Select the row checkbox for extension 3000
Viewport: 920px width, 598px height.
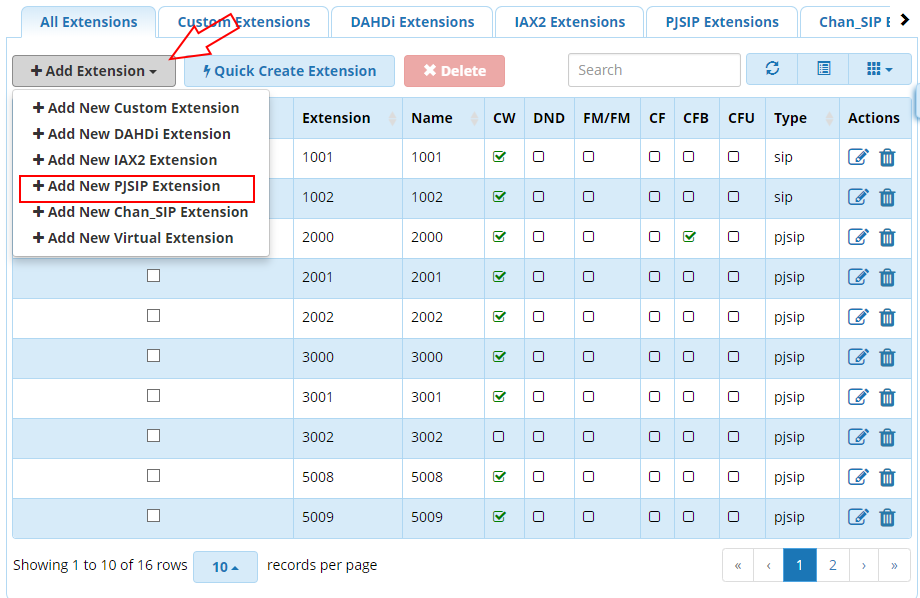[153, 356]
